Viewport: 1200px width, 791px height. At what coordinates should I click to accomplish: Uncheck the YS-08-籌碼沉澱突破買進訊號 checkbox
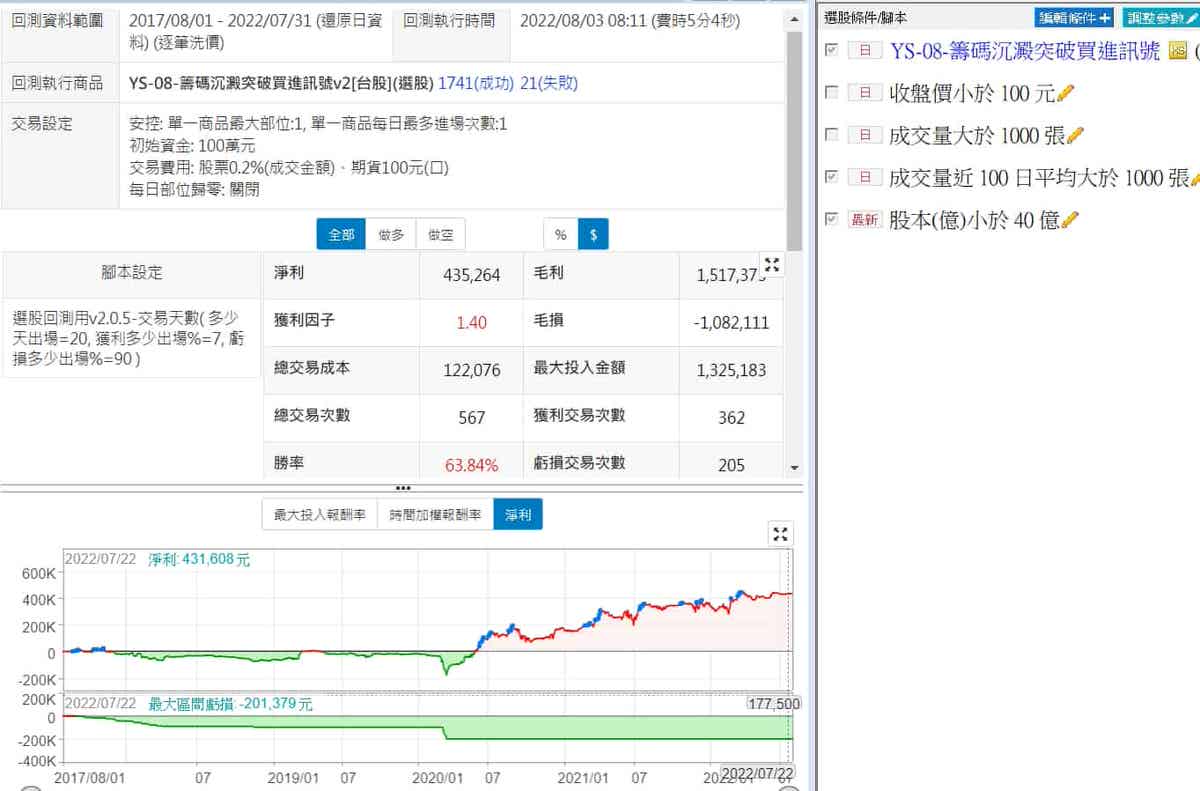[x=831, y=50]
